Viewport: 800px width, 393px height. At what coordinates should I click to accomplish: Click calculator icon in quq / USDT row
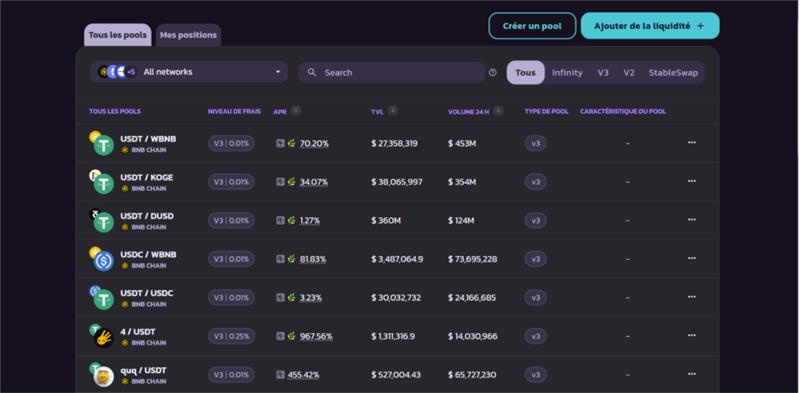pyautogui.click(x=281, y=375)
